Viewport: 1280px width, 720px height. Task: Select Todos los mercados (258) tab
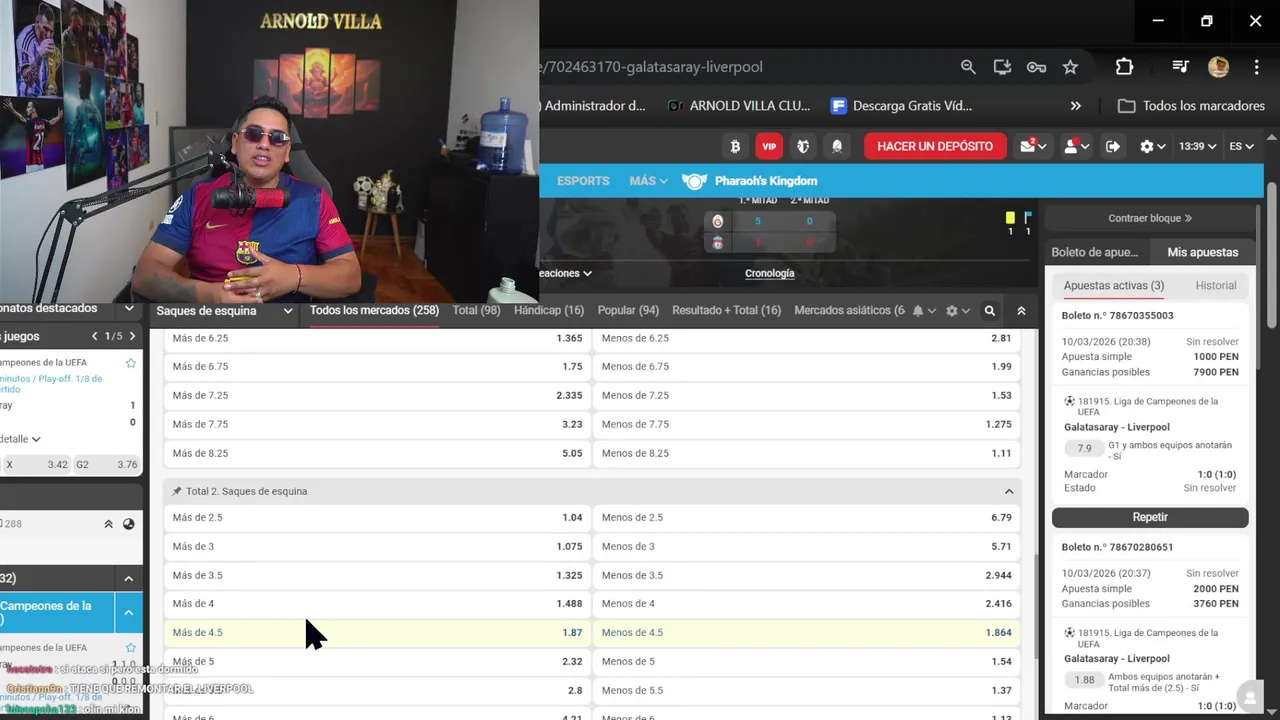[374, 311]
